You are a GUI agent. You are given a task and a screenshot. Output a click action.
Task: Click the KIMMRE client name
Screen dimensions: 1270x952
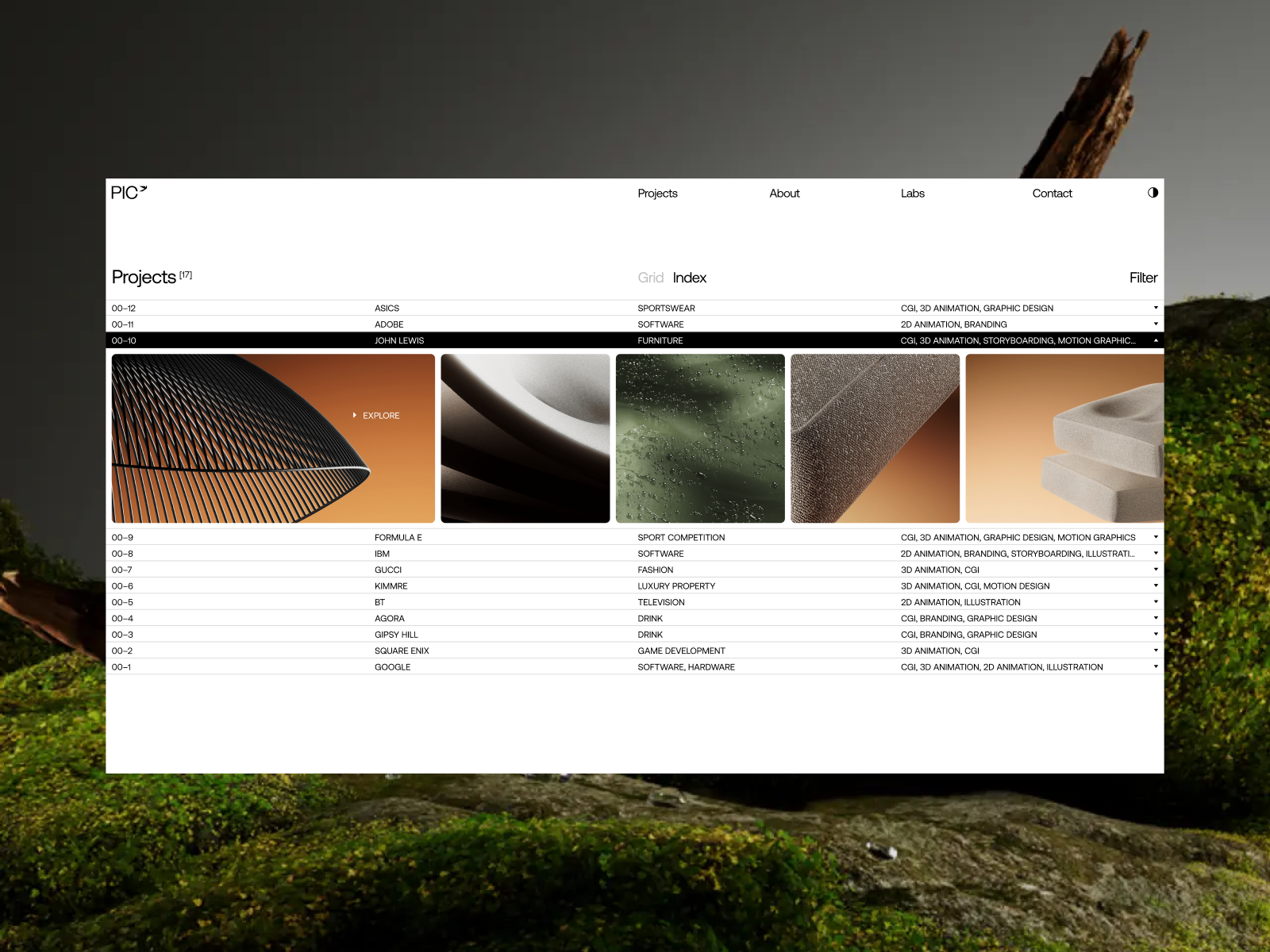391,586
